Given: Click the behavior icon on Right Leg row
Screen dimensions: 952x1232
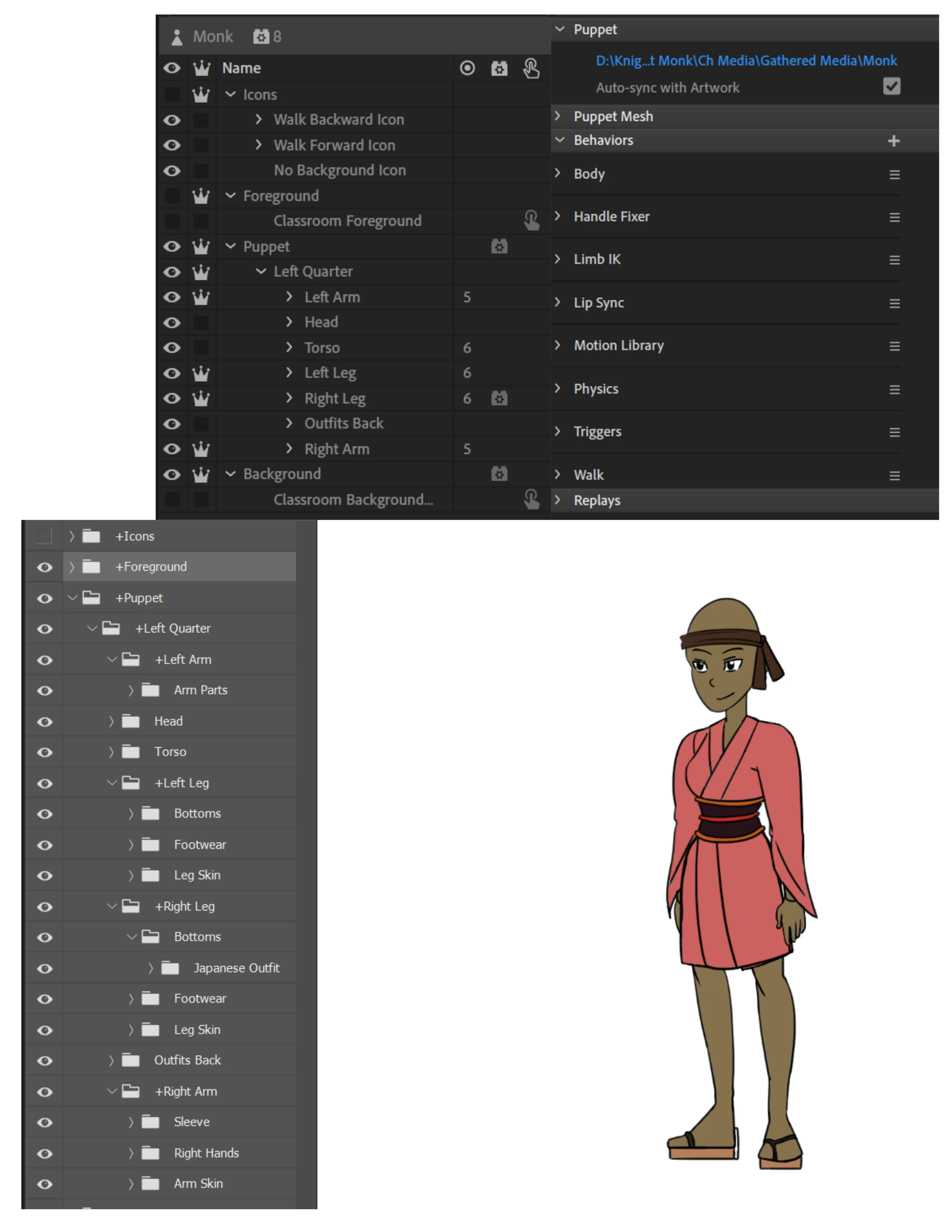Looking at the screenshot, I should pyautogui.click(x=498, y=398).
